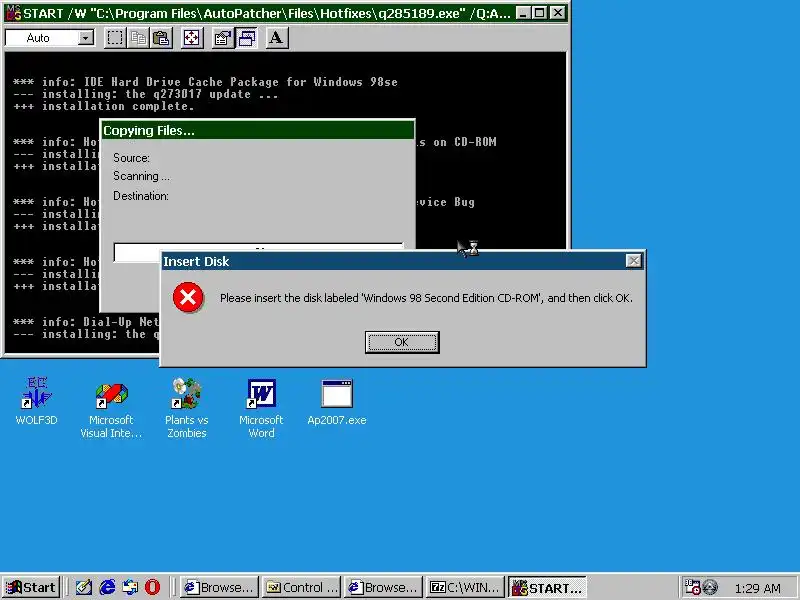Open the WOLF3D desktop shortcut
Viewport: 800px width, 600px height.
(36, 401)
